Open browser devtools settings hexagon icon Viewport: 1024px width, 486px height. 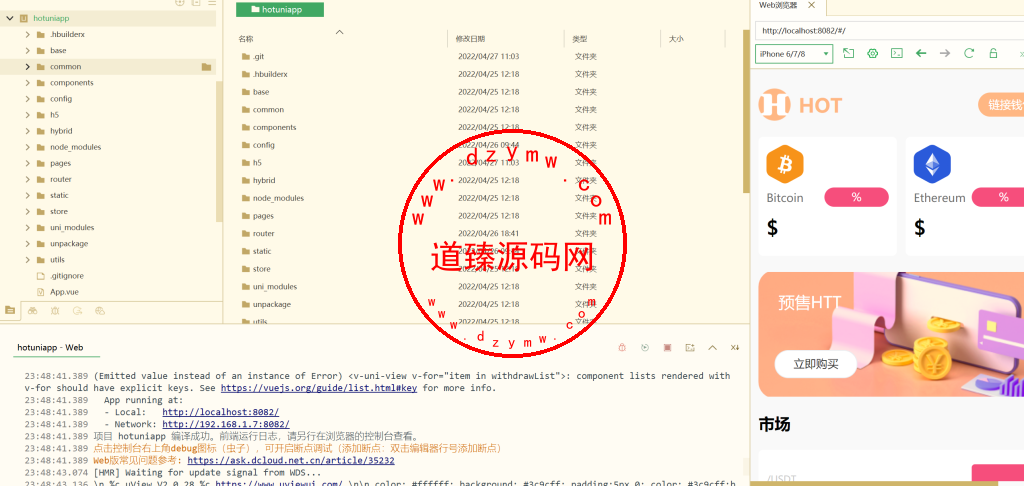point(872,54)
